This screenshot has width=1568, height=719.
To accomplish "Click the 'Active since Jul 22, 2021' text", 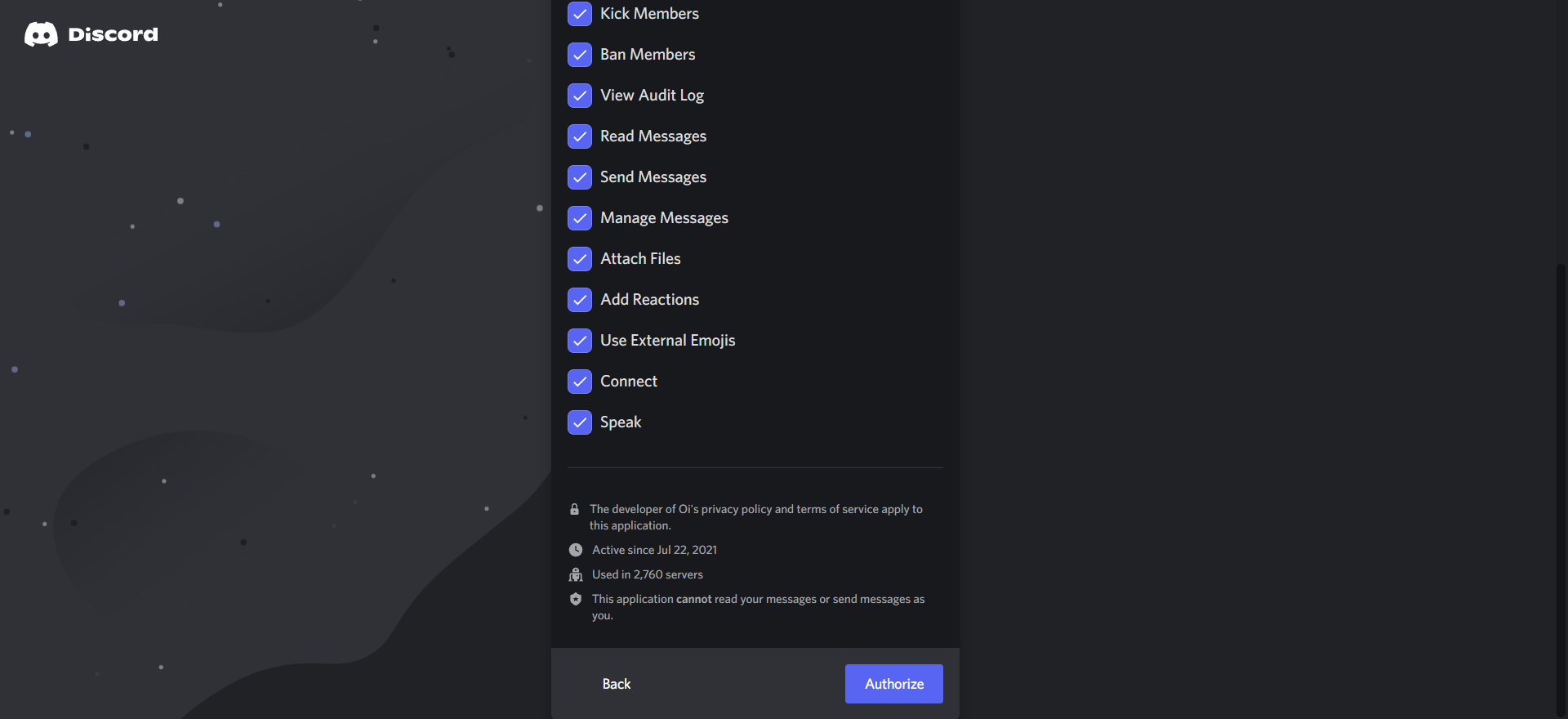I will click(654, 550).
